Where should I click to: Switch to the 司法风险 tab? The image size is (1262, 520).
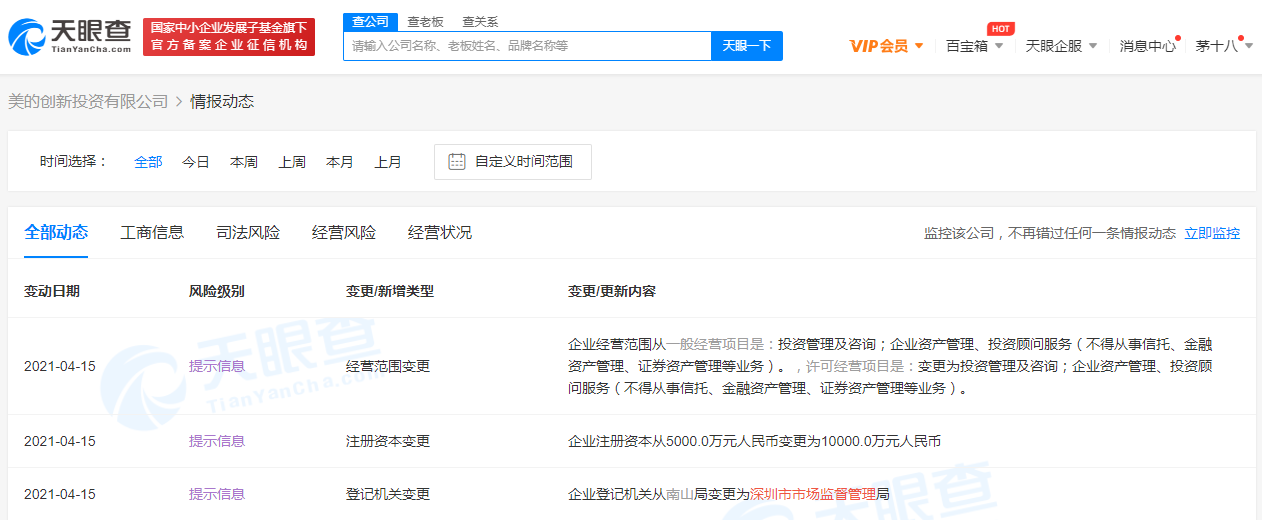(x=248, y=233)
